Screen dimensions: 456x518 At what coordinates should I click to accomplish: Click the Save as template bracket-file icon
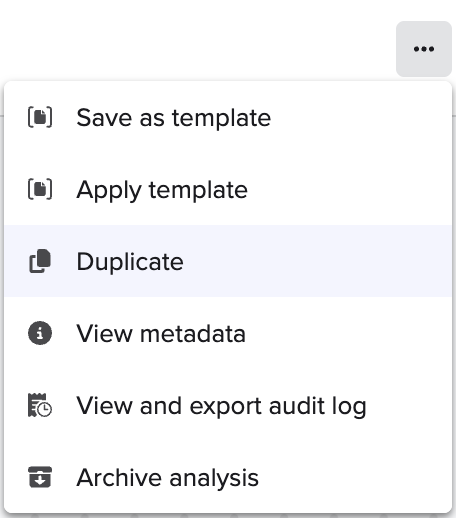40,117
